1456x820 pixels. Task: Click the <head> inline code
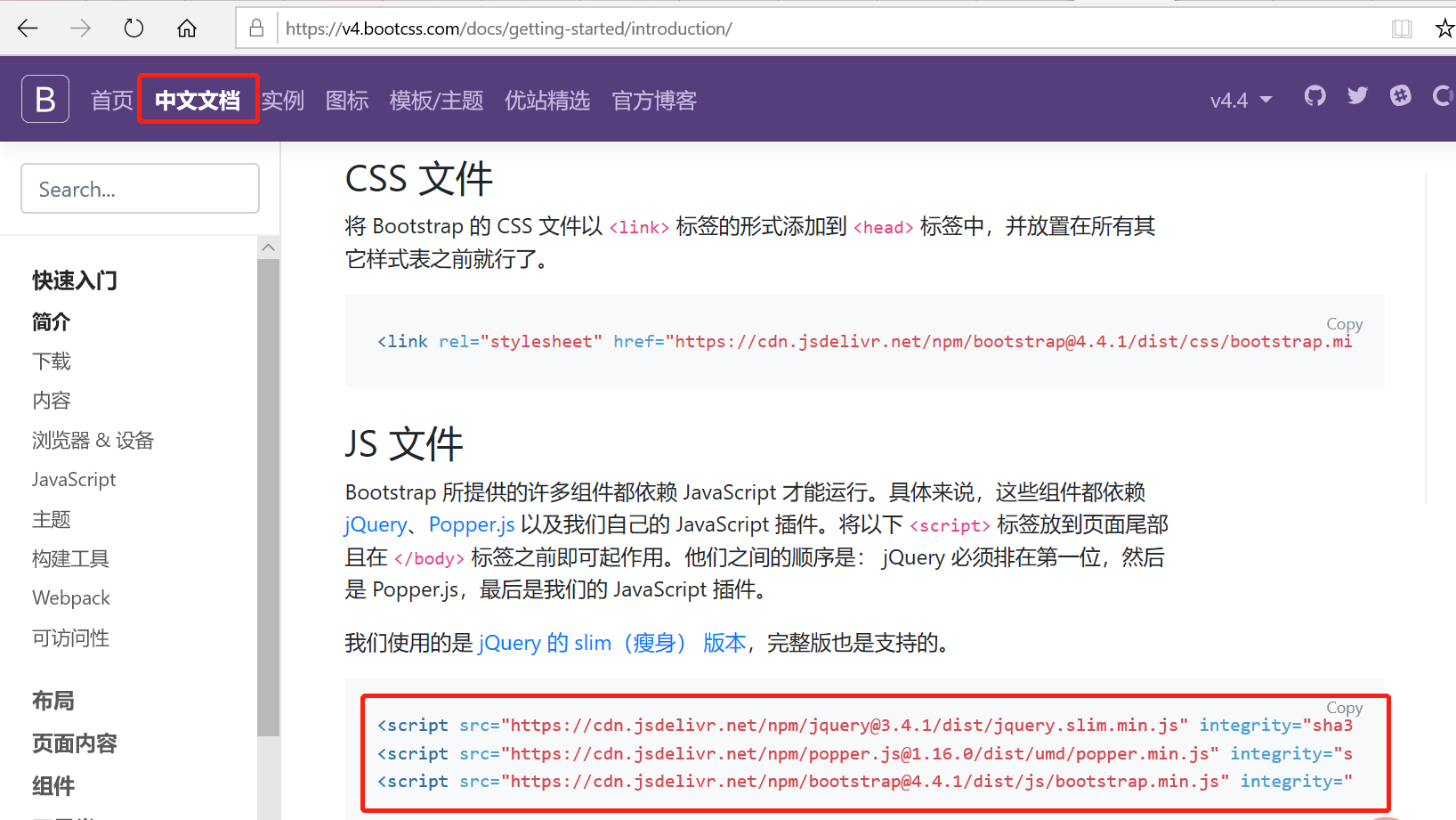click(x=884, y=227)
